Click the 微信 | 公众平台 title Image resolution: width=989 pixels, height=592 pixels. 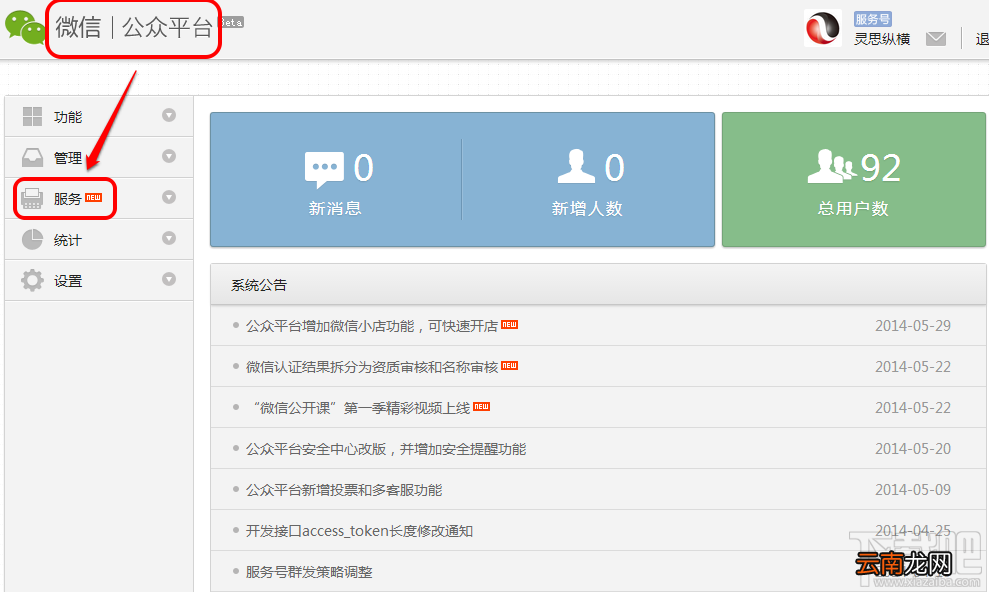tap(134, 28)
